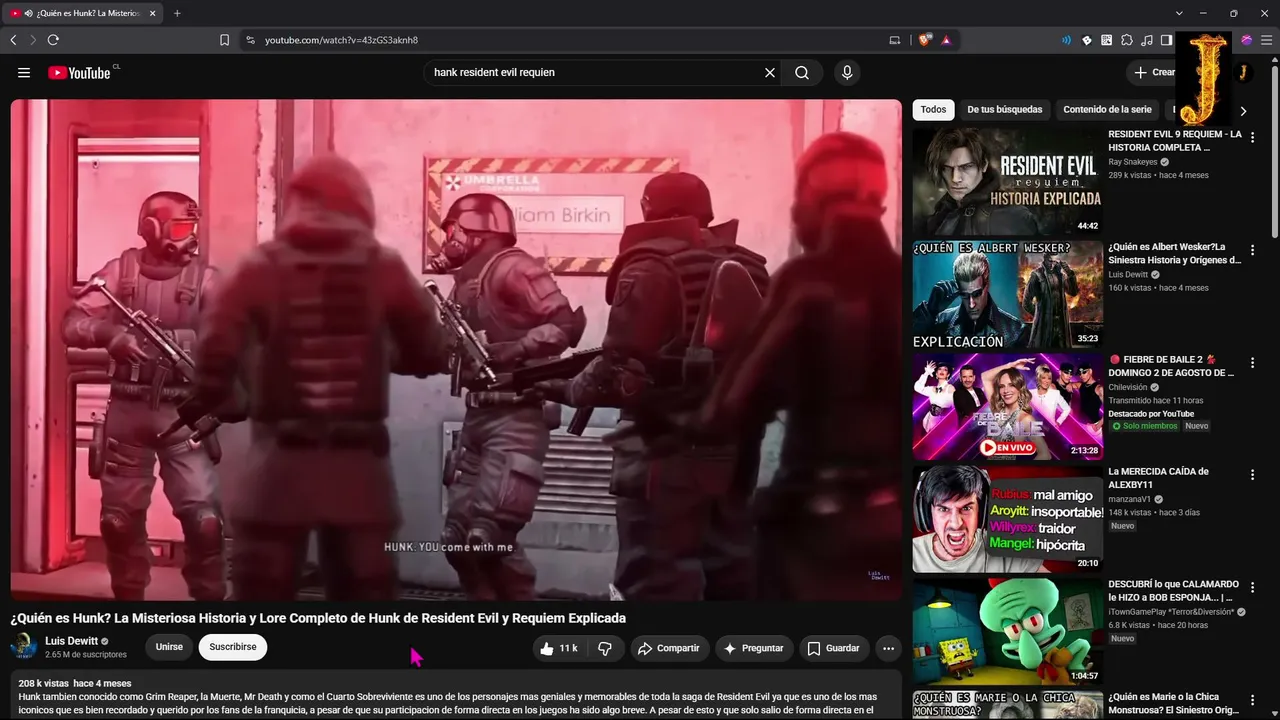Open the Extensions puzzle piece menu

pos(1127,40)
